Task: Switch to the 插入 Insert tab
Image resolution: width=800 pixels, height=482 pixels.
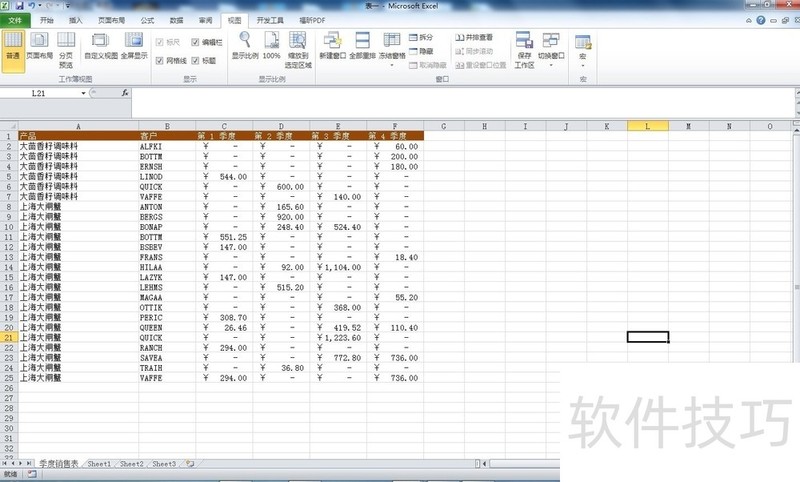Action: coord(76,20)
